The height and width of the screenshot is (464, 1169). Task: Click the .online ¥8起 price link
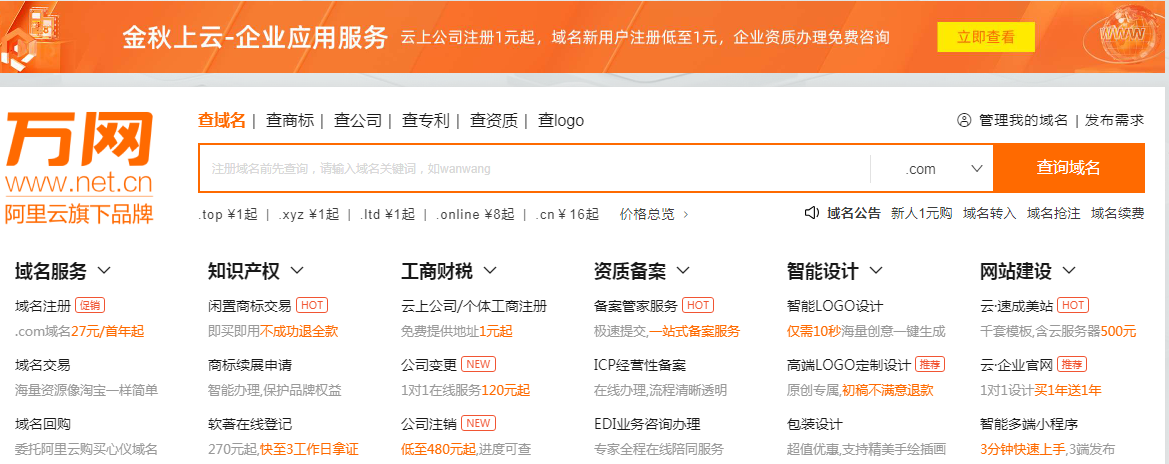tap(476, 214)
